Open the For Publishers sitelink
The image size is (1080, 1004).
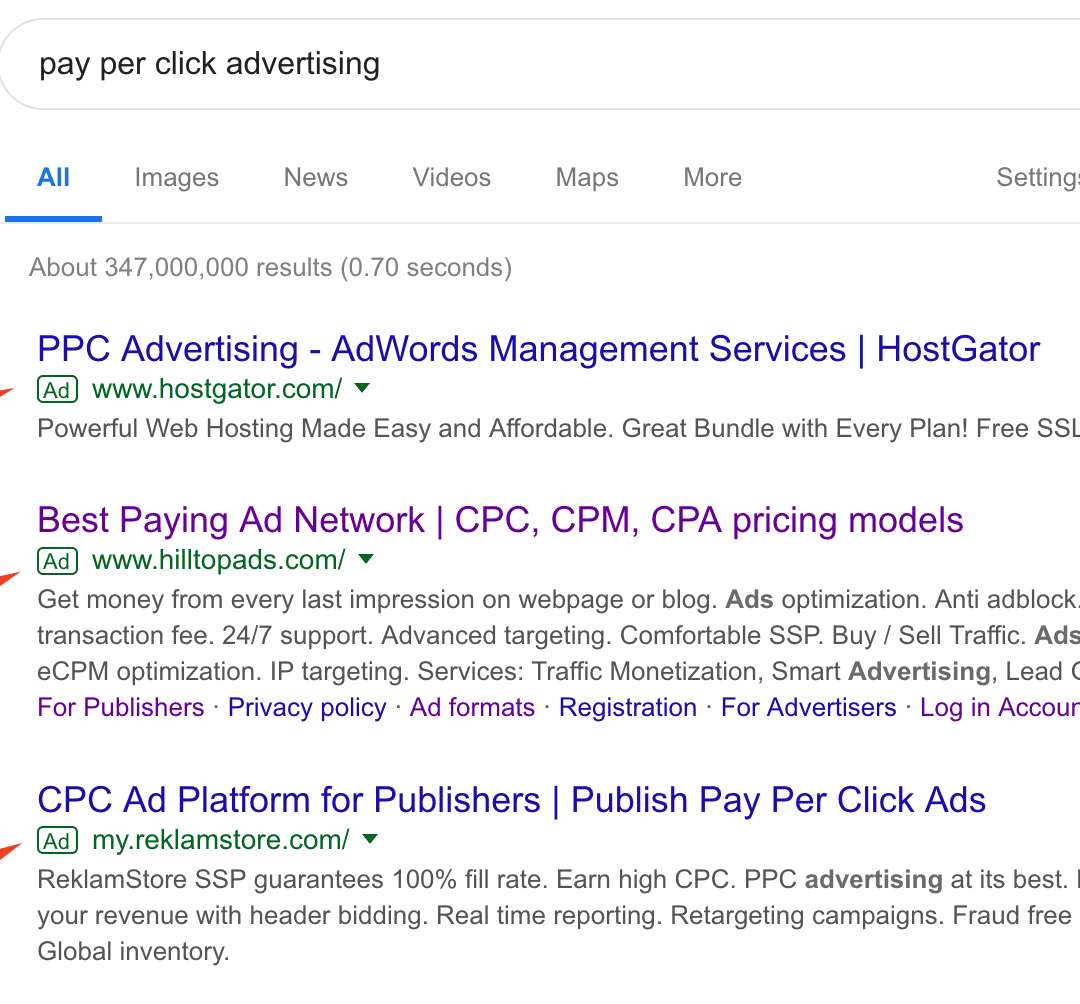click(x=121, y=707)
